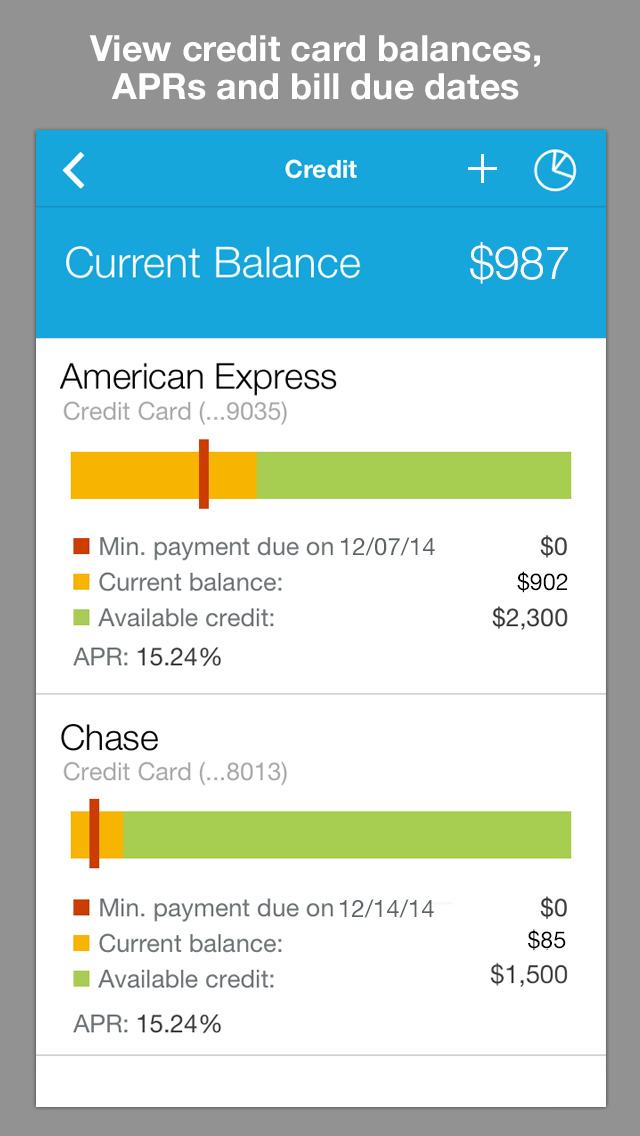Tap the green available credit legend square for American Express

(82, 618)
